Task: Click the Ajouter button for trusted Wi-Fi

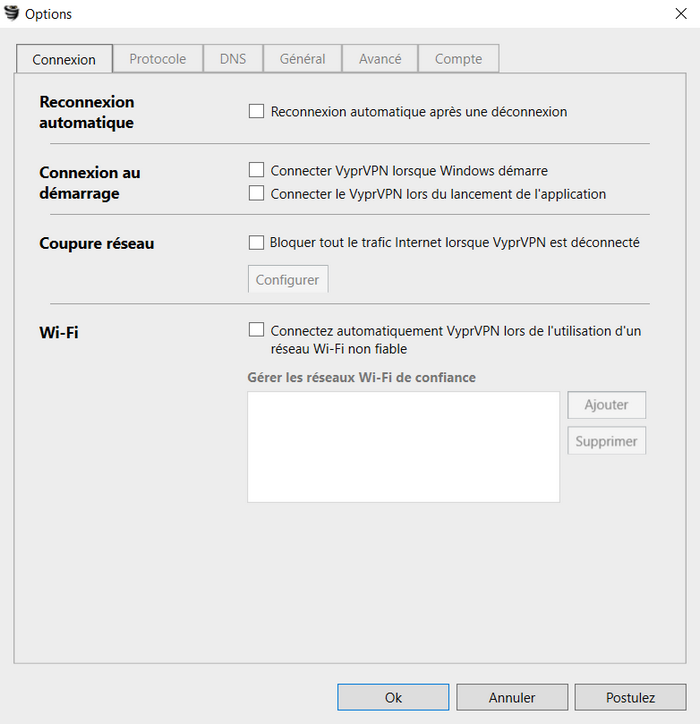Action: 607,405
